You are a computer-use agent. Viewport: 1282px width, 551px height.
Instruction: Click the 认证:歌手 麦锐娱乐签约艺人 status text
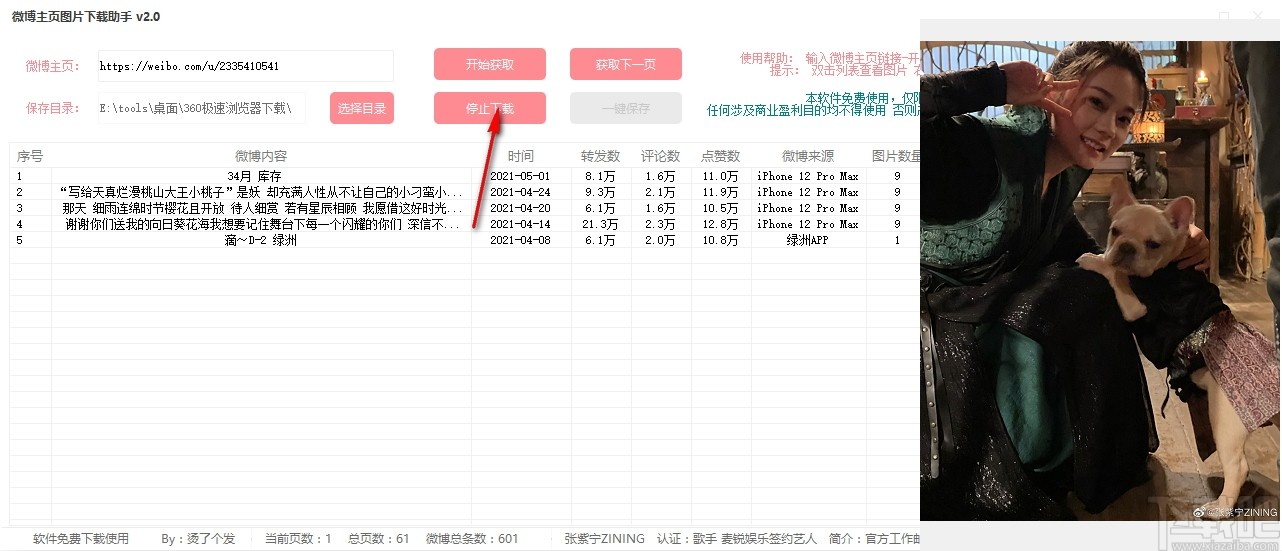click(x=737, y=538)
